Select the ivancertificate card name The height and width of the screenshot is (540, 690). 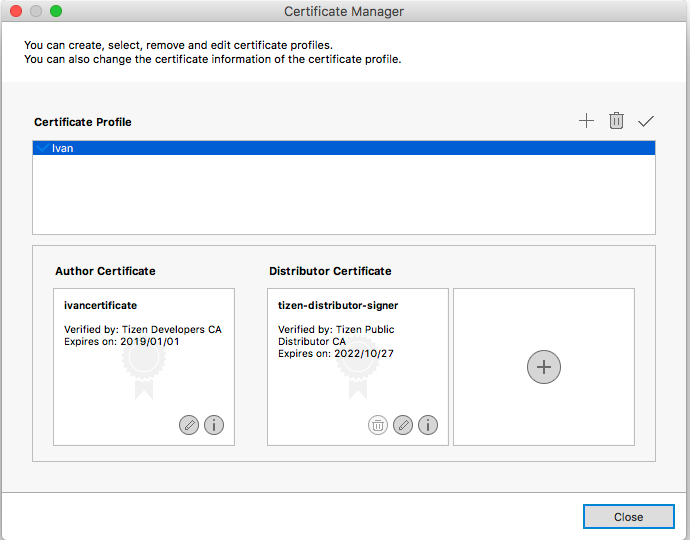pyautogui.click(x=100, y=305)
